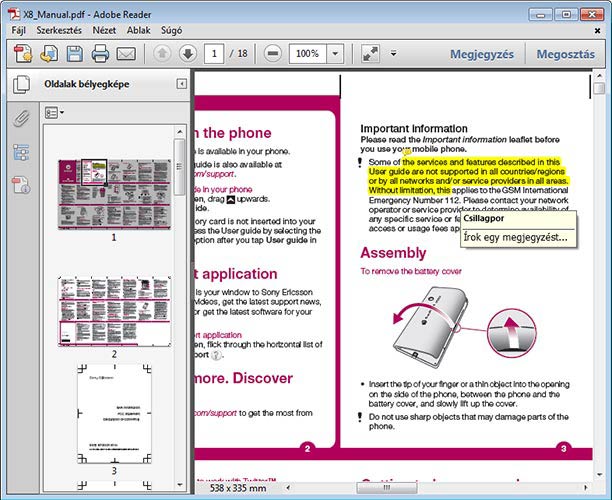Print the document using the printer icon
This screenshot has height=500, width=612.
100,53
